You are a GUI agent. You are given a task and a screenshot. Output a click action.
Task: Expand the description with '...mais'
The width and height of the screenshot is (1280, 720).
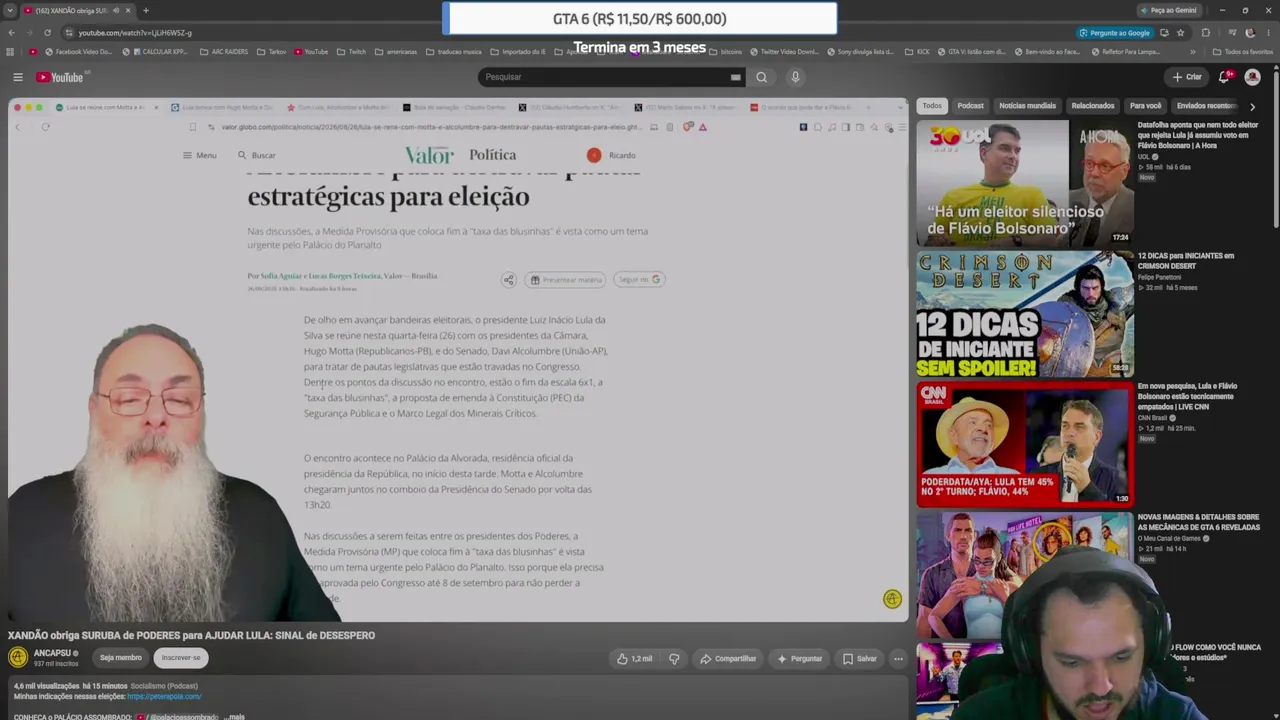tap(234, 716)
